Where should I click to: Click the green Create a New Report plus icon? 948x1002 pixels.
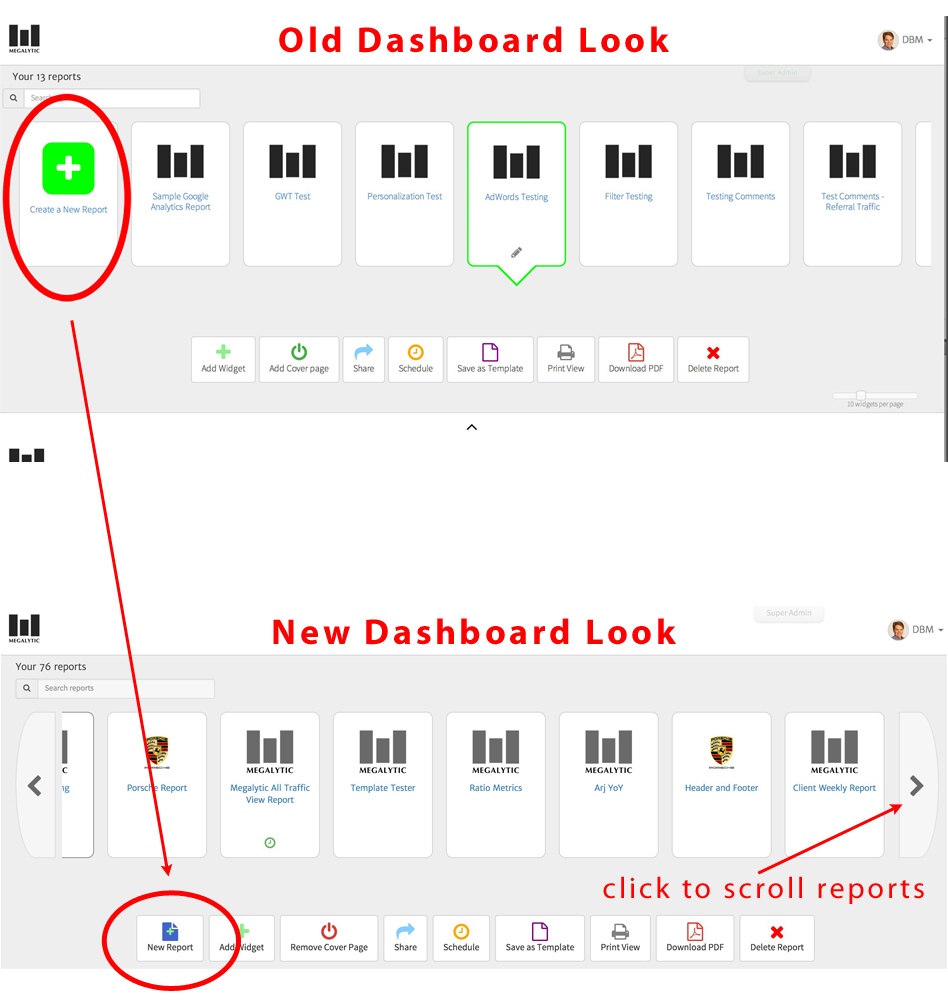pyautogui.click(x=68, y=168)
